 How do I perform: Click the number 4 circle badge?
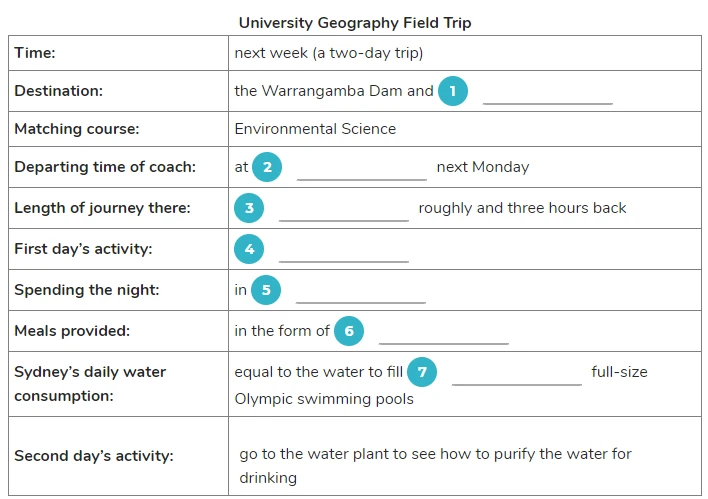point(249,249)
